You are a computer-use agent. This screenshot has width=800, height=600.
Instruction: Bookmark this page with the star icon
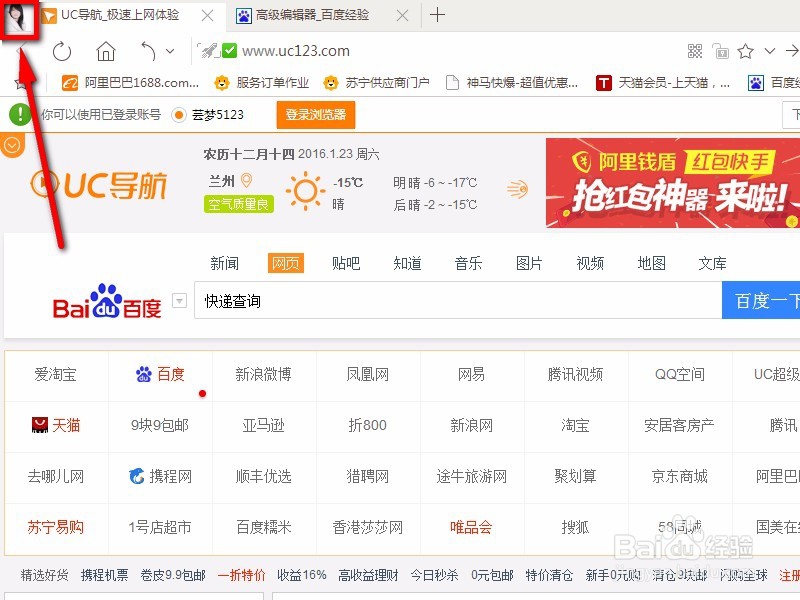click(x=745, y=51)
